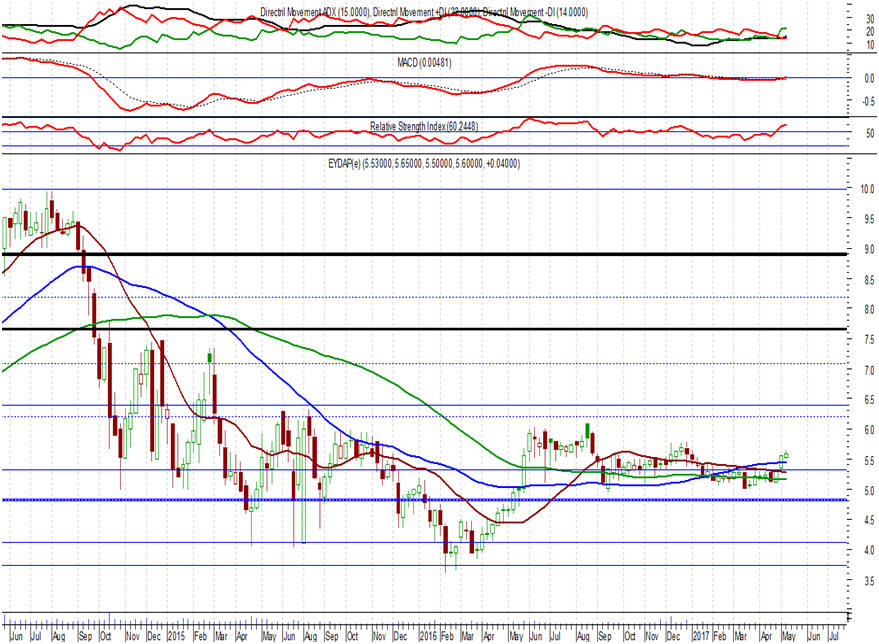The image size is (879, 644).
Task: Select the 5.0 price axis label
Action: click(x=869, y=490)
